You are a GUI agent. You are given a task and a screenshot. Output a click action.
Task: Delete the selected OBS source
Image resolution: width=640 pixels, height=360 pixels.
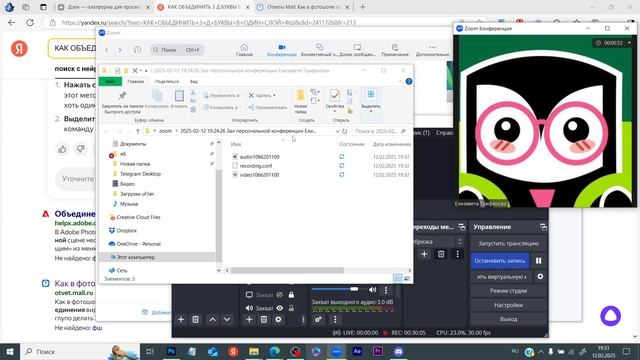click(x=264, y=320)
